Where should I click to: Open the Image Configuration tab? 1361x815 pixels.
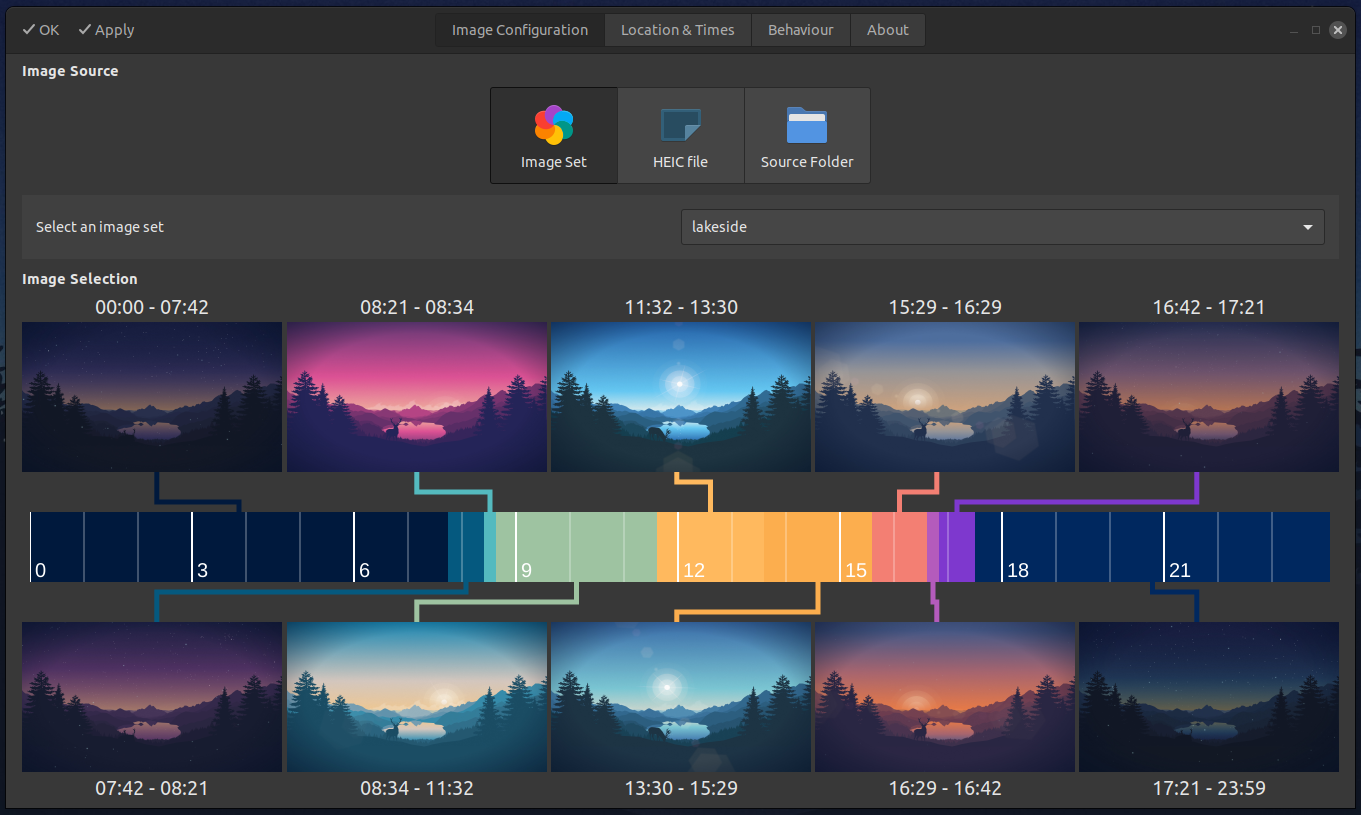coord(519,30)
